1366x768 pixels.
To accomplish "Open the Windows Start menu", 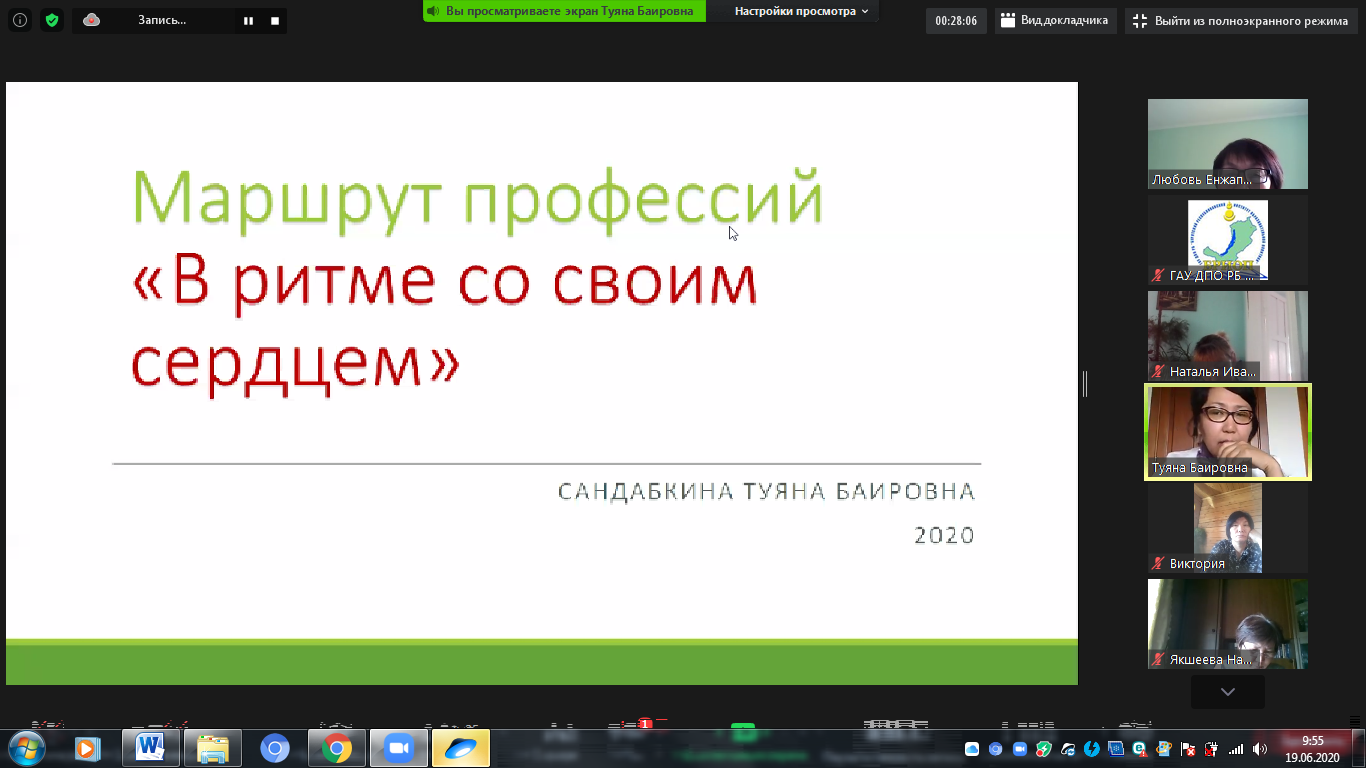I will pos(25,748).
